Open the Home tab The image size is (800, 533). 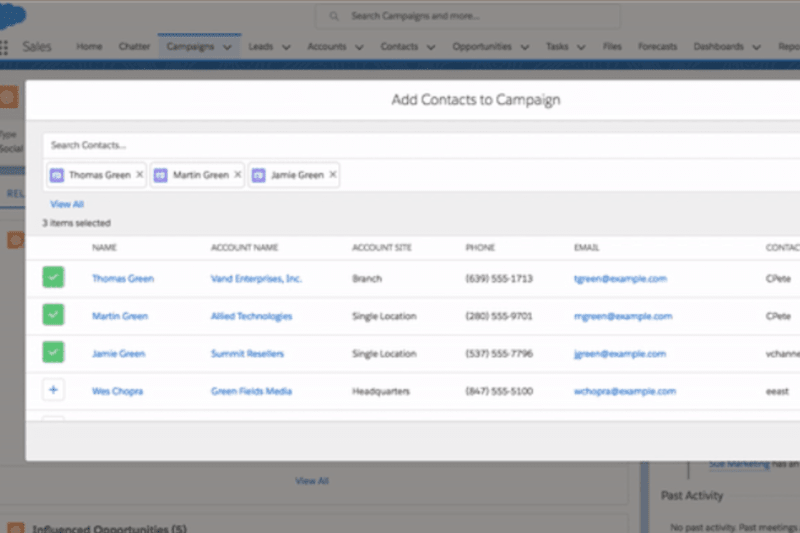pyautogui.click(x=89, y=46)
